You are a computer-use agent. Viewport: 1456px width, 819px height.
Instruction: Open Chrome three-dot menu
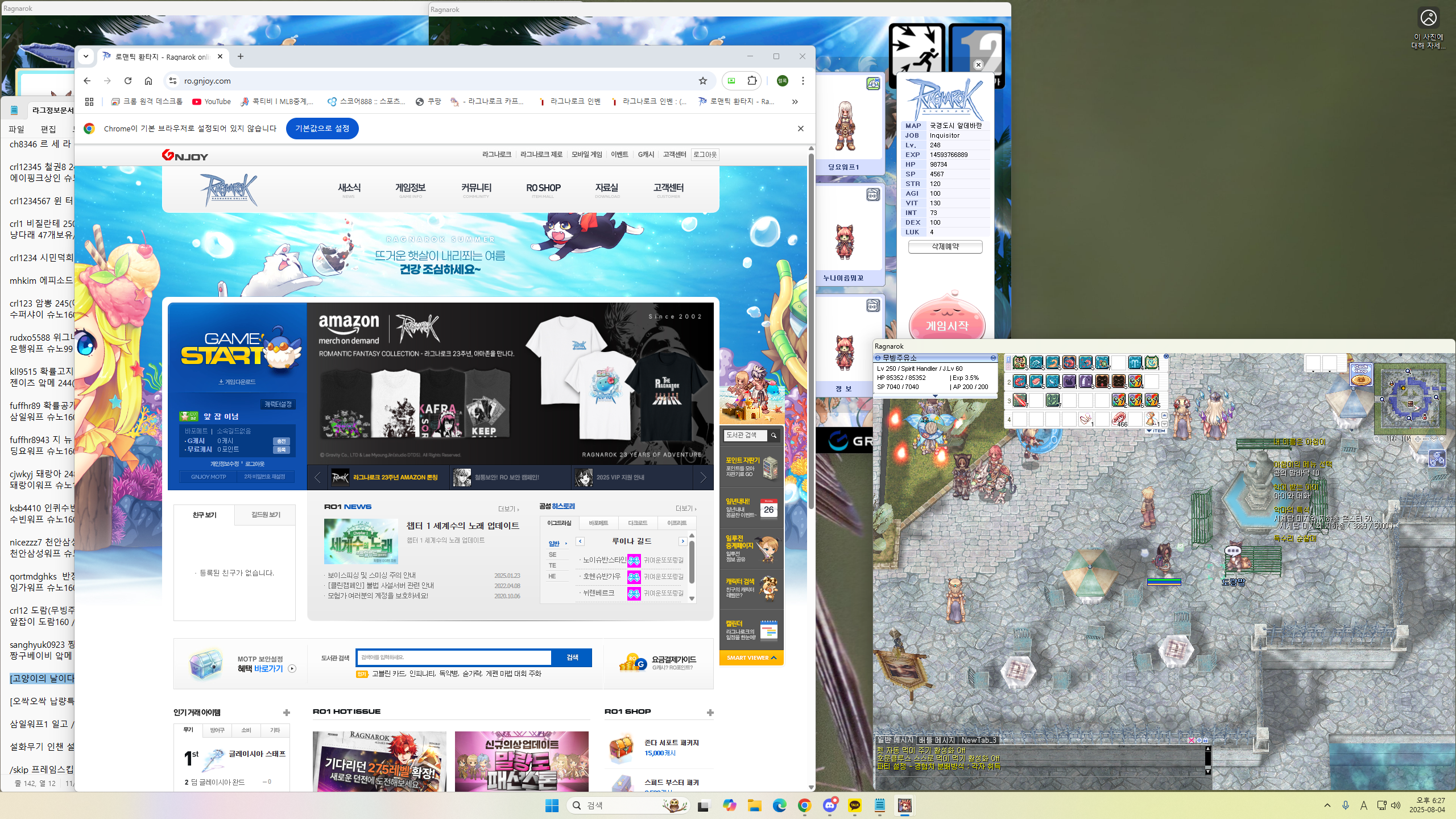(x=803, y=81)
